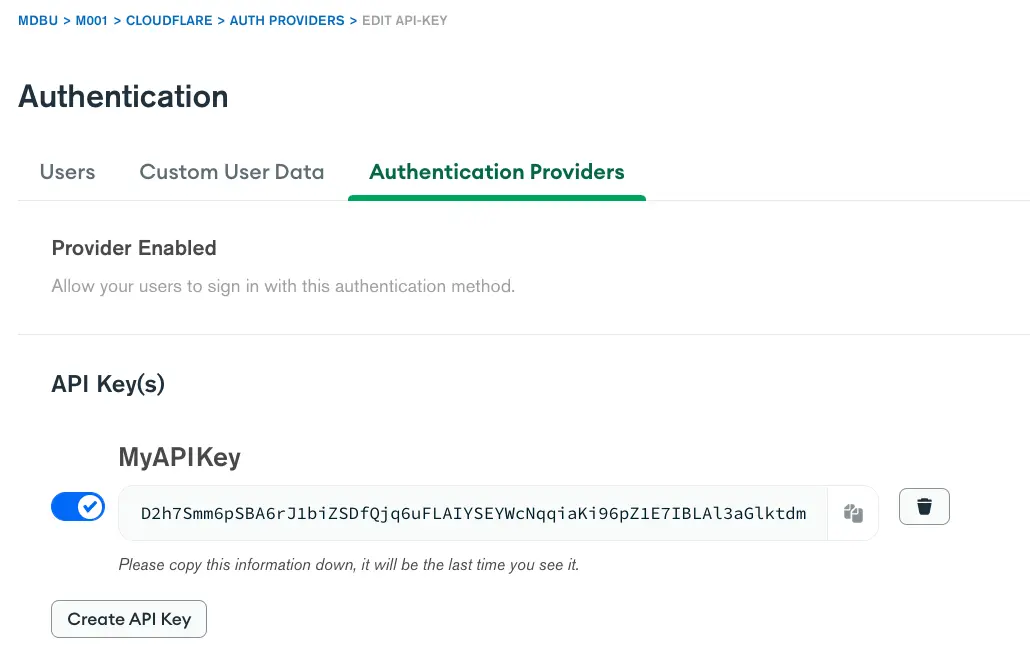Viewport: 1030px width, 662px height.
Task: Select the API key text field
Action: point(470,513)
